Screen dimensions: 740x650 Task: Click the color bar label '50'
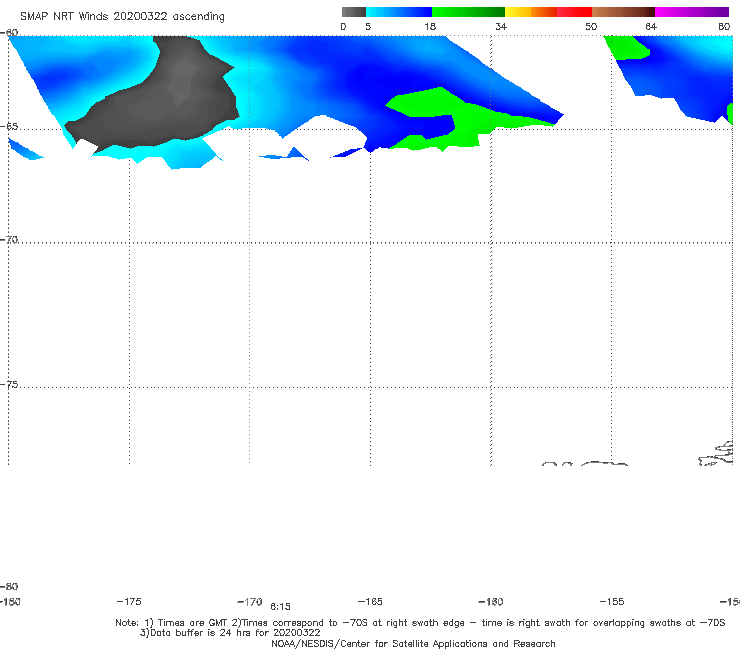[x=591, y=26]
